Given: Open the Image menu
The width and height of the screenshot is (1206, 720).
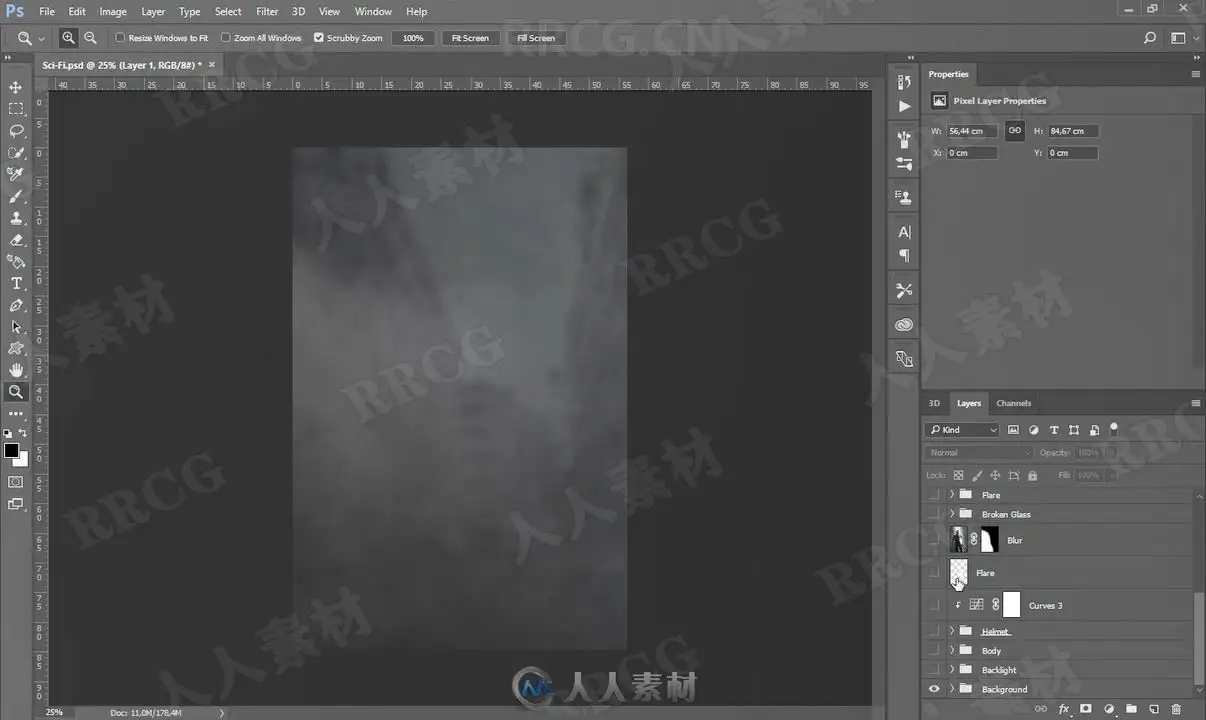Looking at the screenshot, I should [x=113, y=11].
